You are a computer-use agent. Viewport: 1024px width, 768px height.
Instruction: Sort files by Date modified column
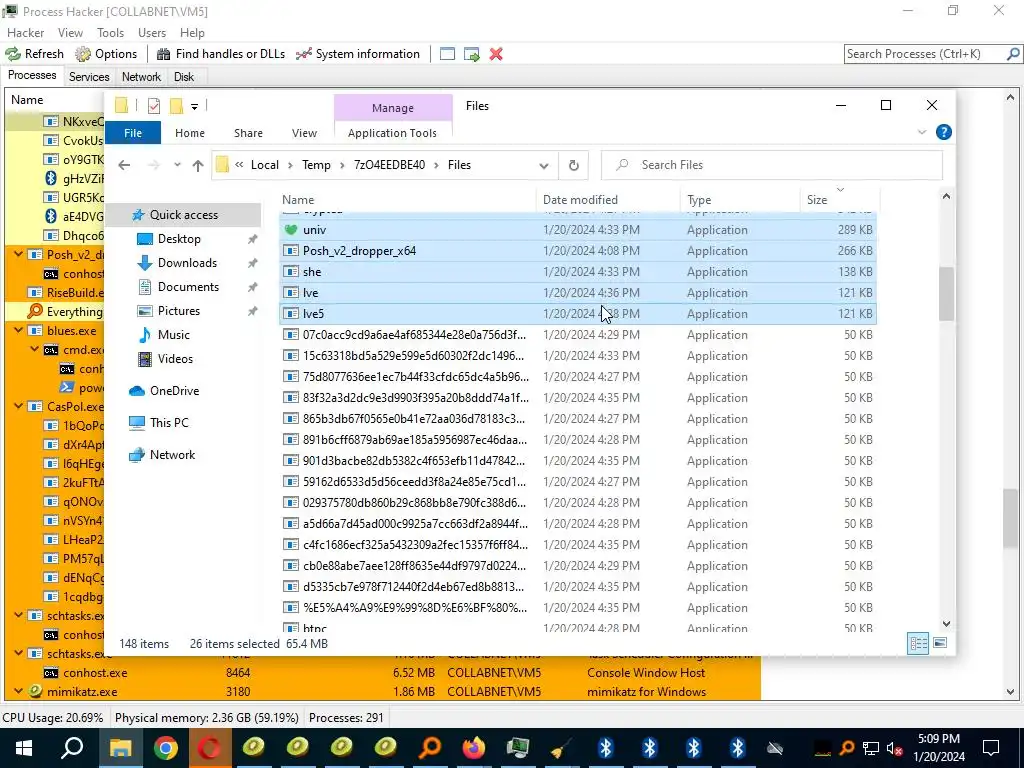click(x=607, y=200)
